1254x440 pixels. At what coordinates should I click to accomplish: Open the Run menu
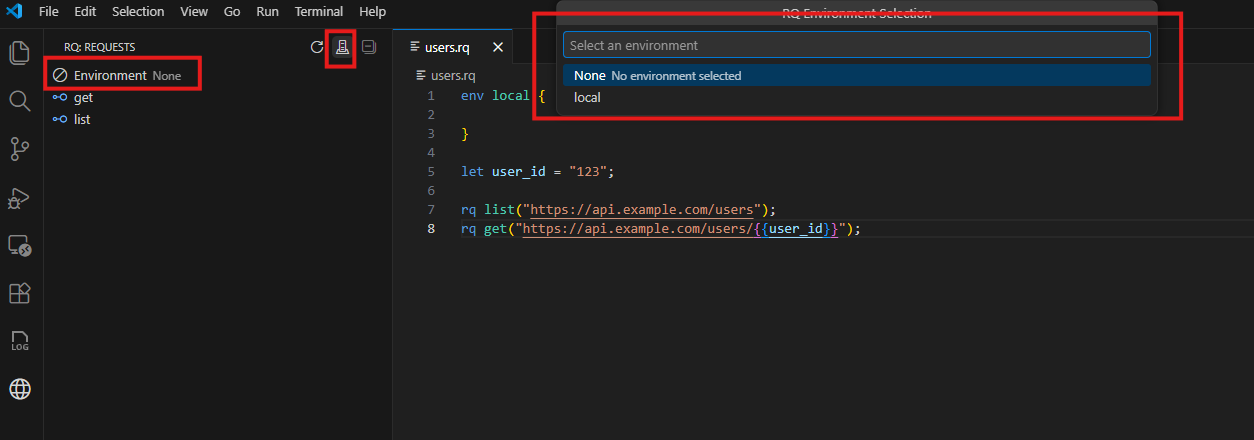point(267,11)
